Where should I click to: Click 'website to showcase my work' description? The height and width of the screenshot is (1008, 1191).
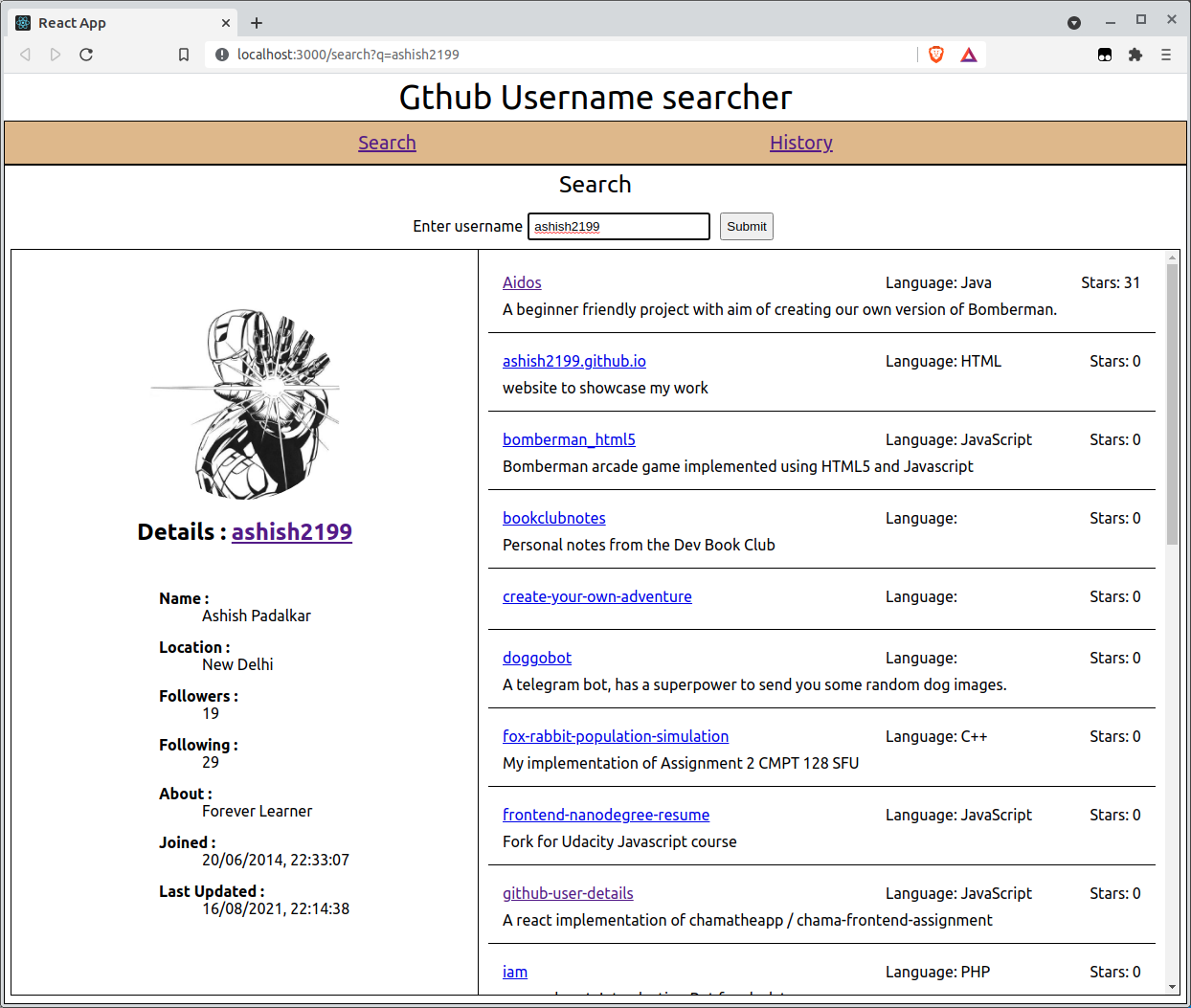click(x=605, y=388)
